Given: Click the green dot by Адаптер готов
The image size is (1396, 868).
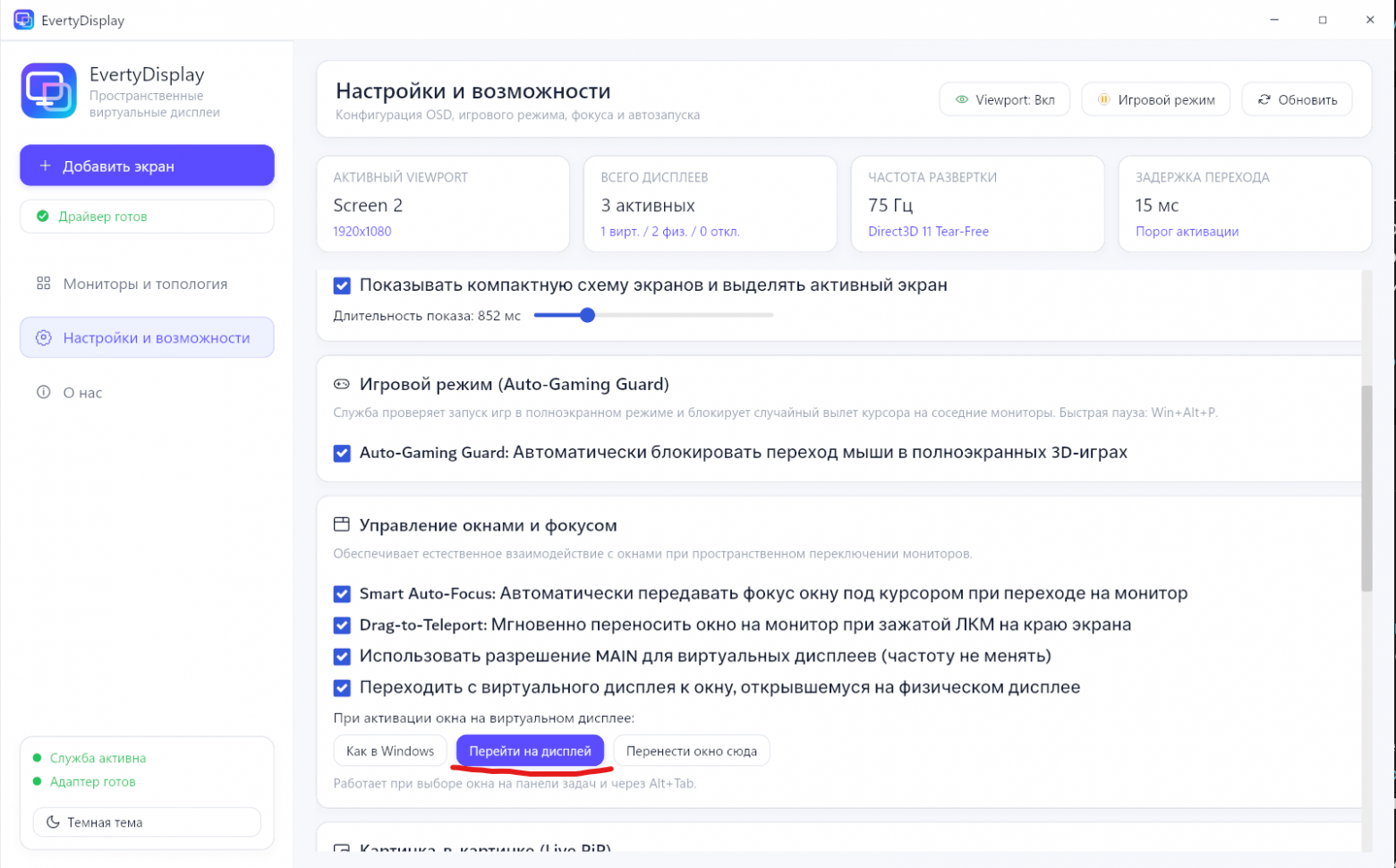Looking at the screenshot, I should point(37,781).
